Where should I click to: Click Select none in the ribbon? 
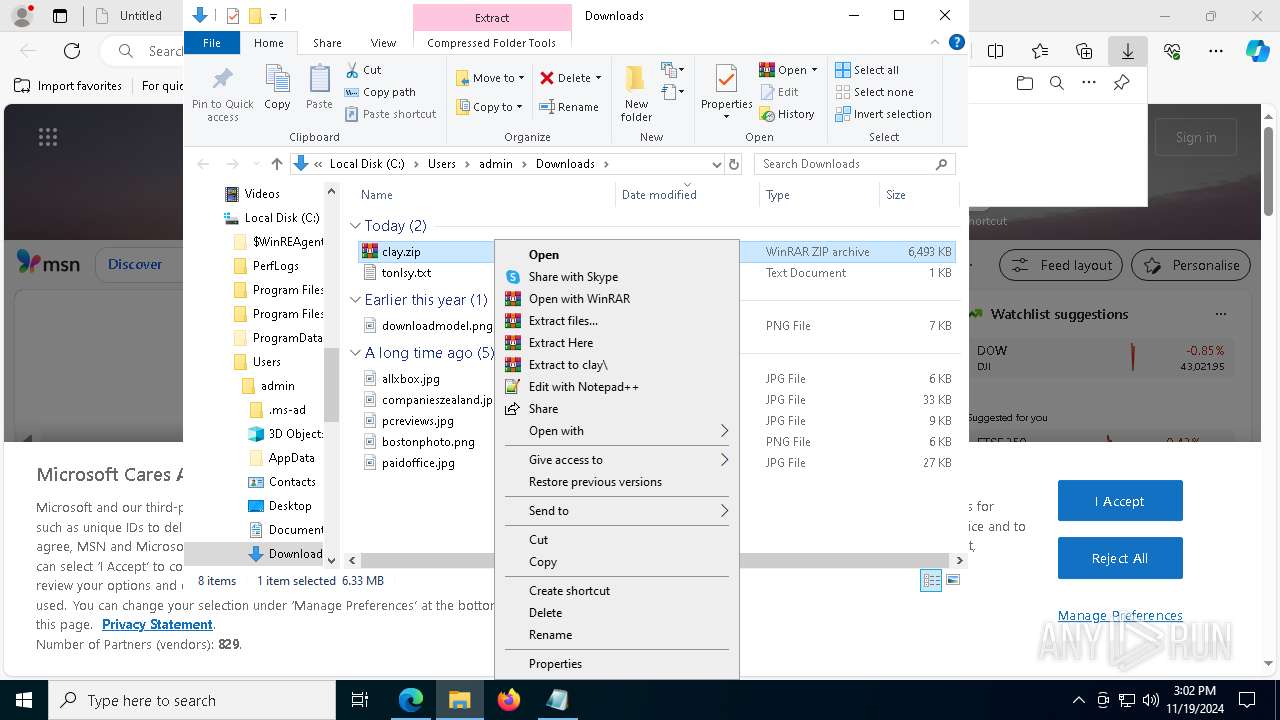tap(874, 92)
